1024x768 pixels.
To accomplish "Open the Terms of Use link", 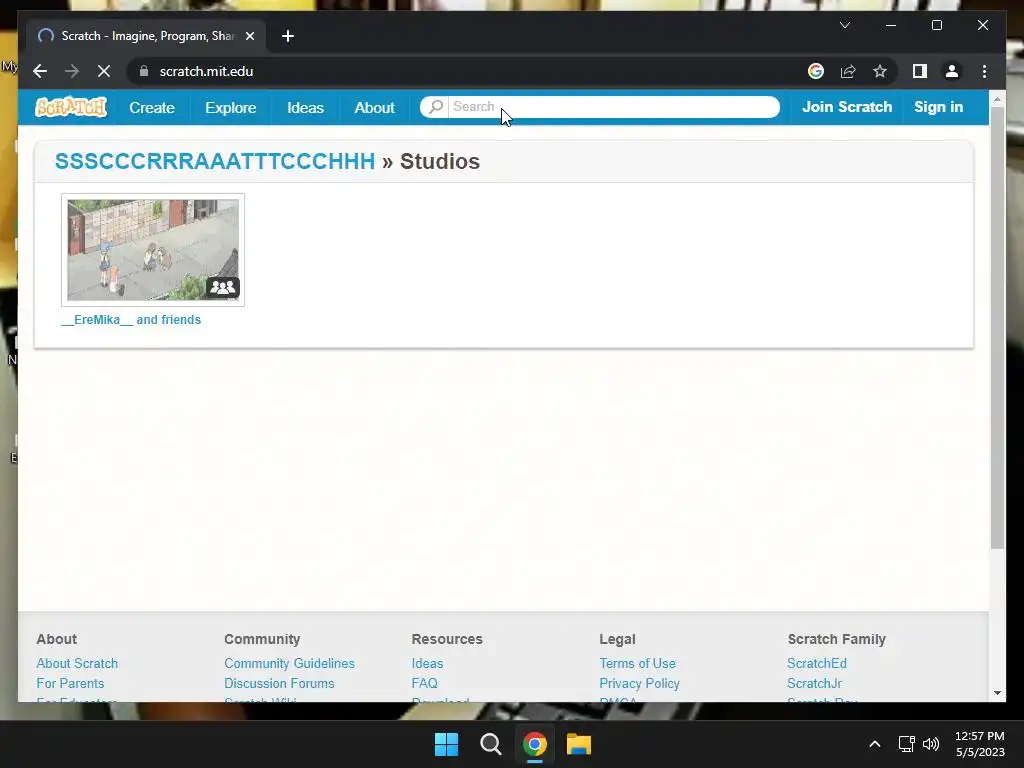I will [x=637, y=664].
